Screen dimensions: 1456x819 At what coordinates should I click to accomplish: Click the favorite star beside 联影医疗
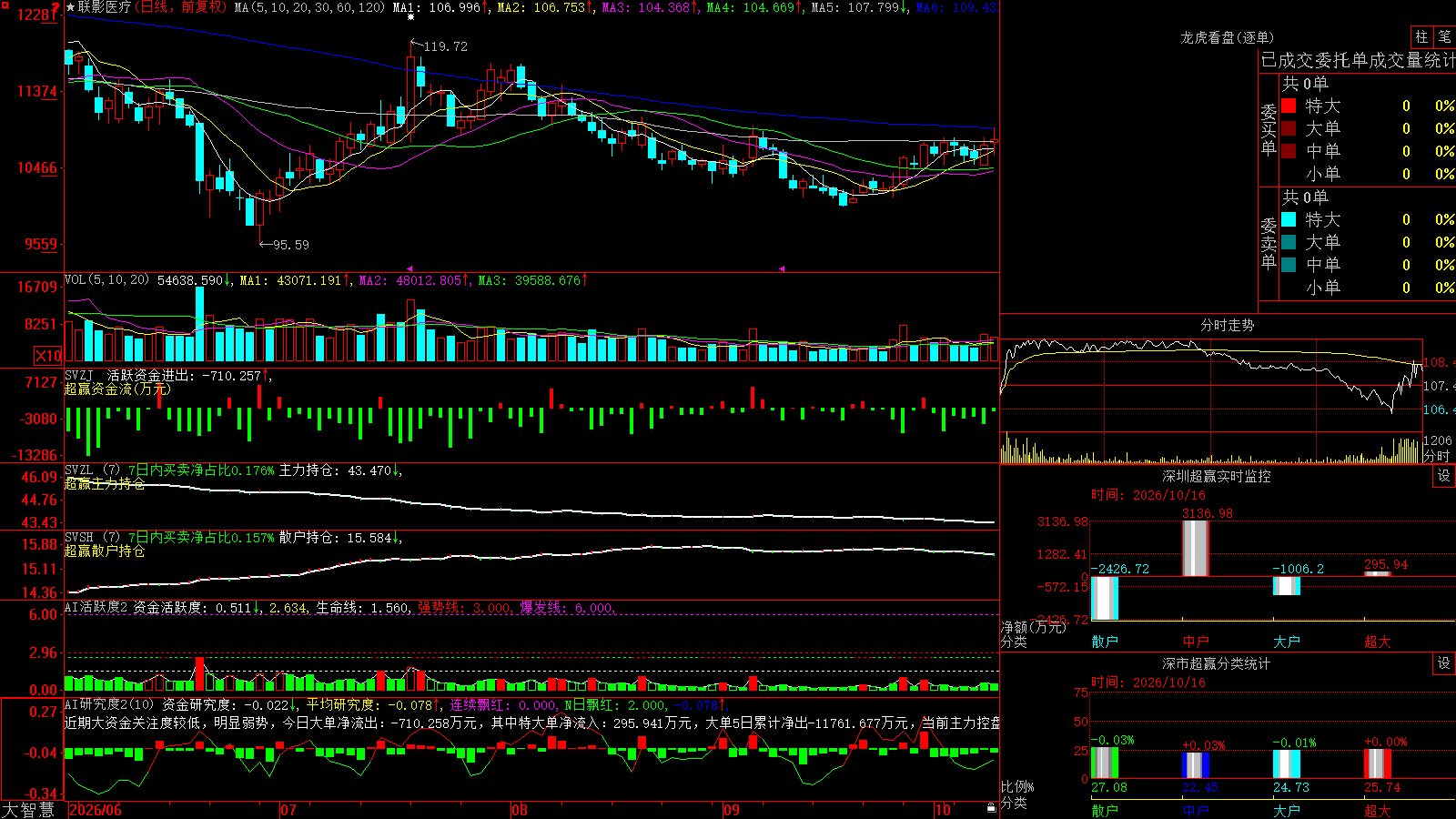pos(71,7)
